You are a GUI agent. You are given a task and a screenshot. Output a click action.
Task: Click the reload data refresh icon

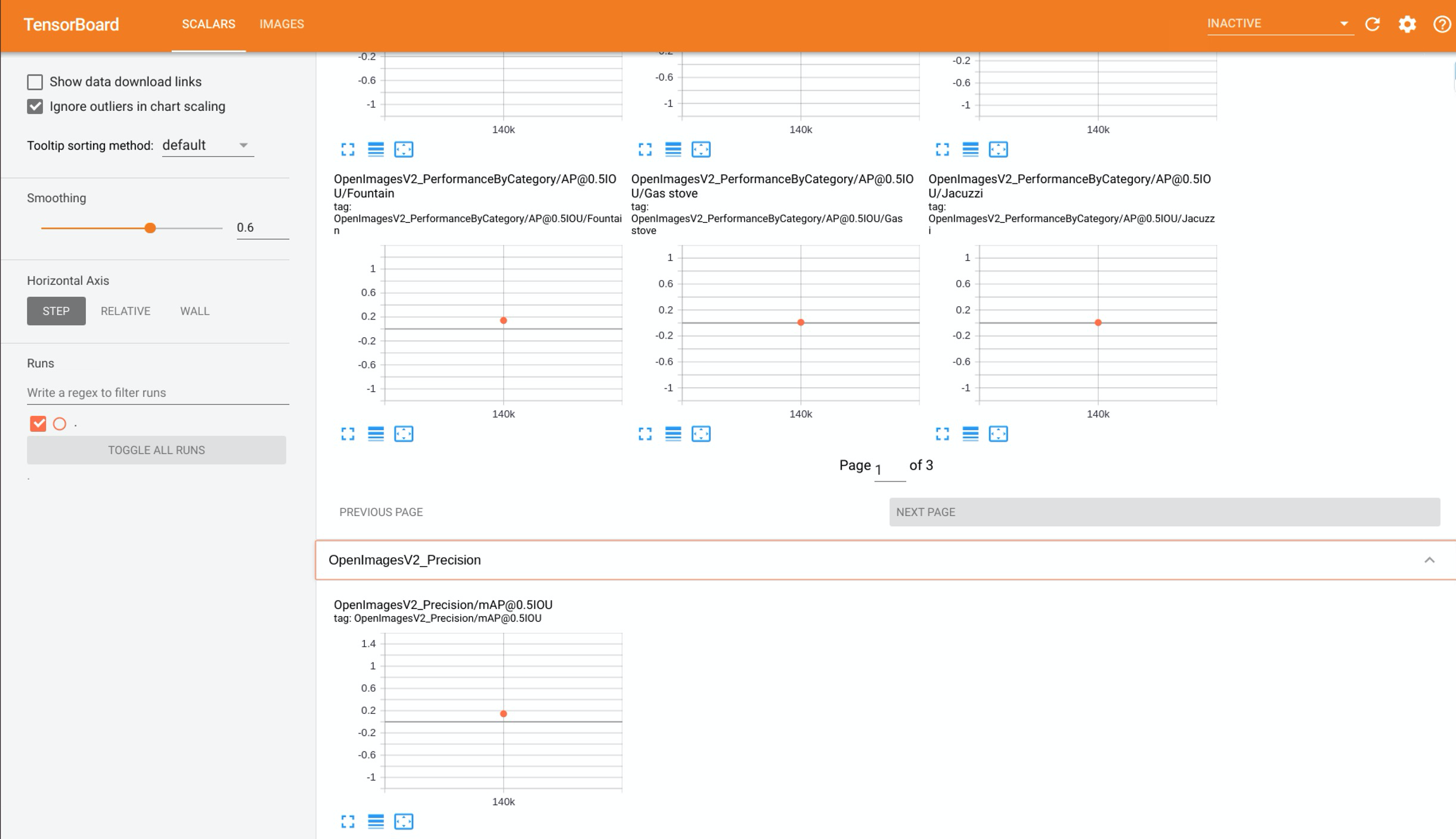click(1373, 24)
